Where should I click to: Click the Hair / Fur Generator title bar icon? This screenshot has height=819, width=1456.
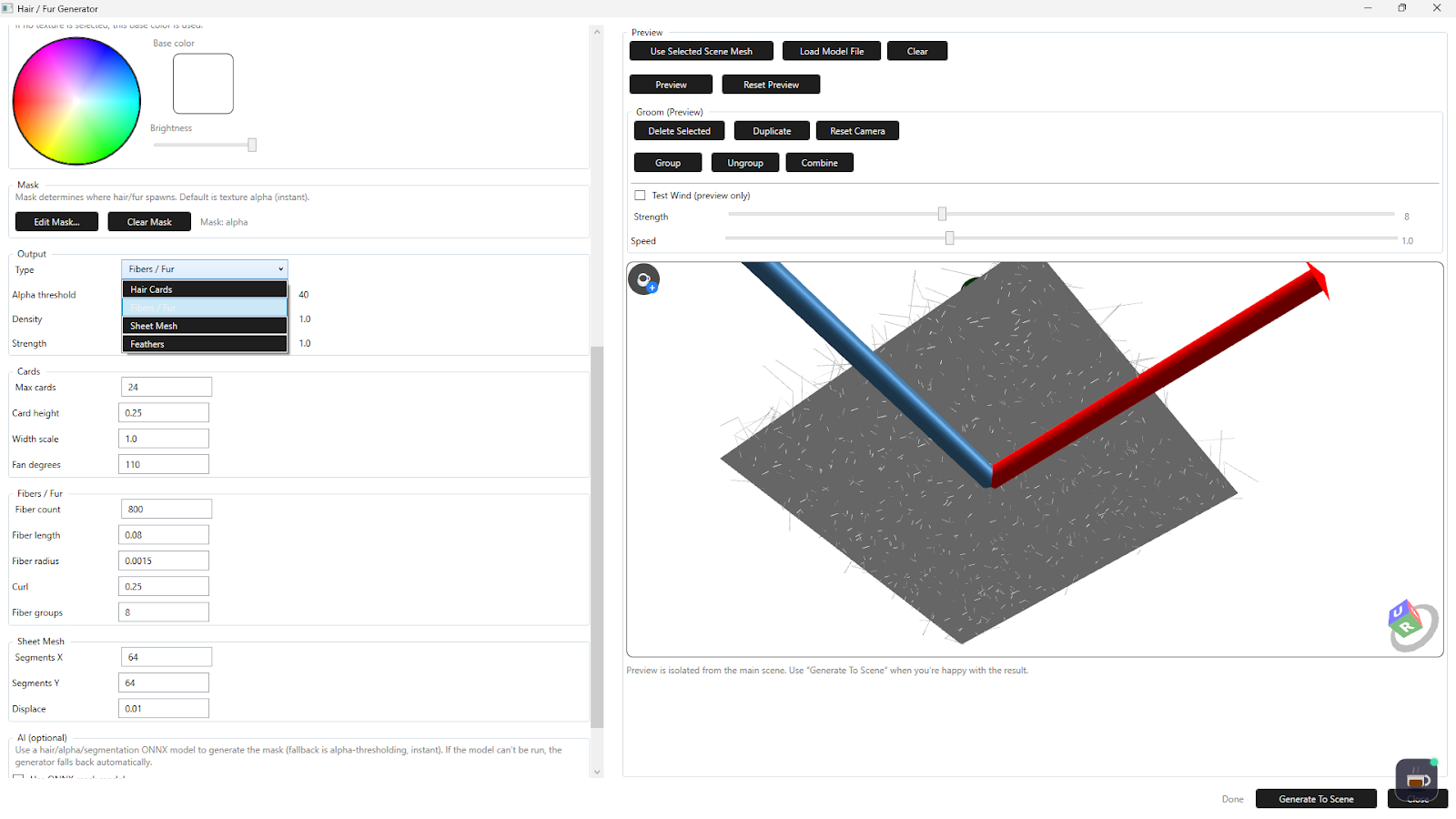tap(9, 8)
